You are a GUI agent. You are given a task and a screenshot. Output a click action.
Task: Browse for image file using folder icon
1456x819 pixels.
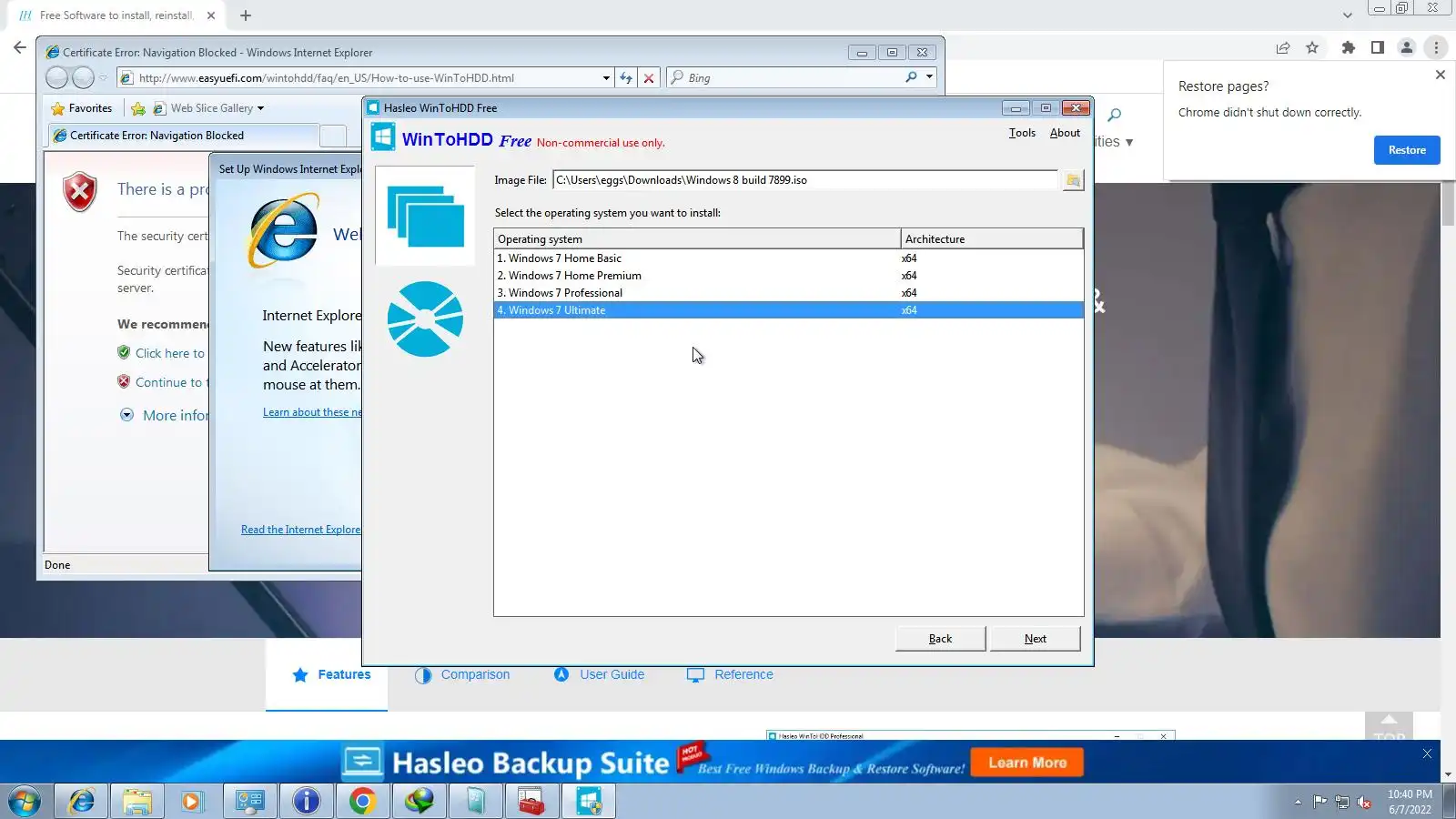tap(1073, 180)
